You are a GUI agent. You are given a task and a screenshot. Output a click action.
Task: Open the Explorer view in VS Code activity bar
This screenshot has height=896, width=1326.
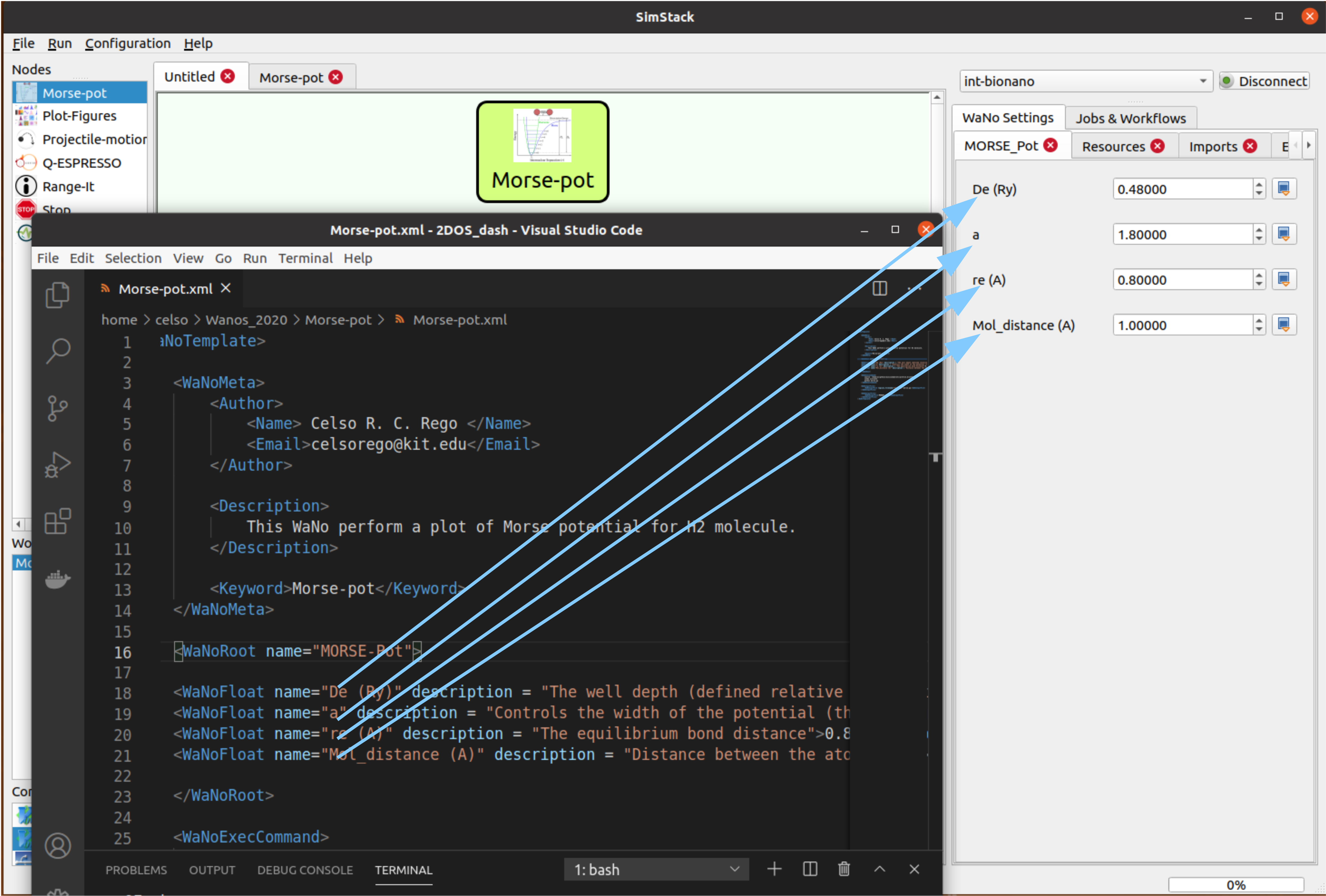coord(58,295)
